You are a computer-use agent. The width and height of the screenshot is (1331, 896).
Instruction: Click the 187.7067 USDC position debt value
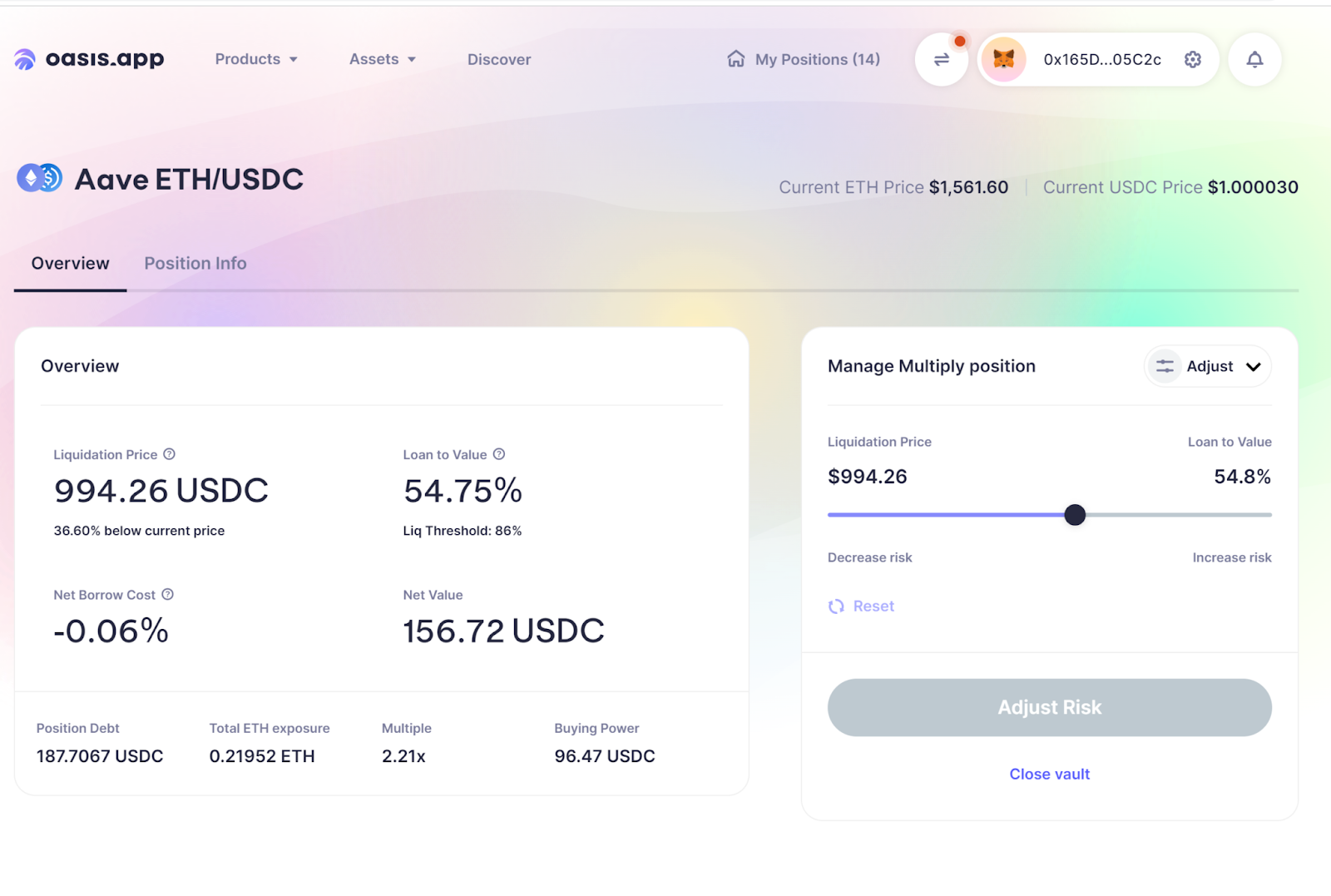[100, 756]
